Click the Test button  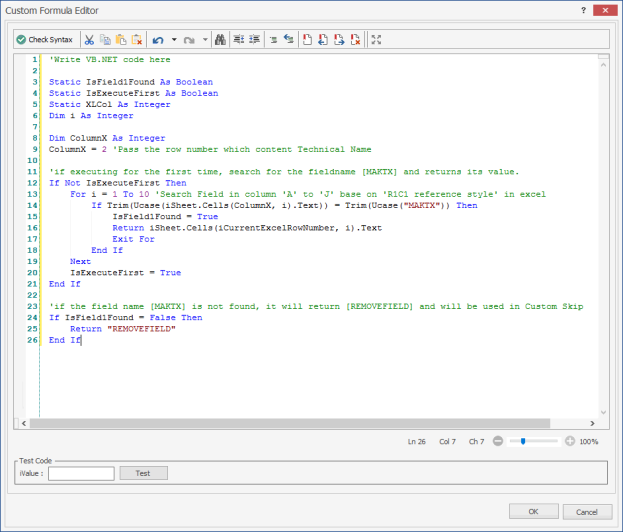[x=143, y=473]
